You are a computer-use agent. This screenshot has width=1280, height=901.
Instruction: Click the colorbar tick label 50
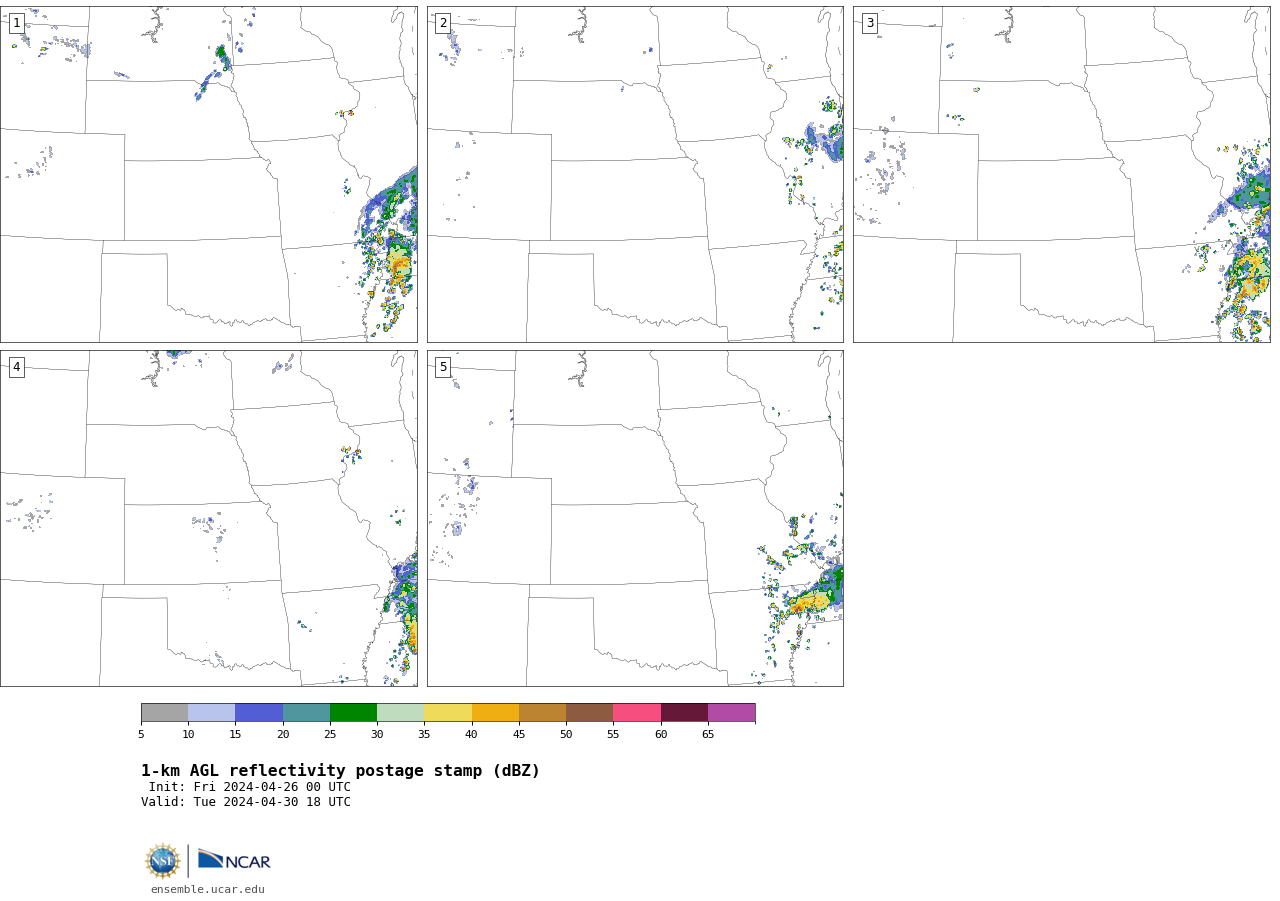pos(566,735)
